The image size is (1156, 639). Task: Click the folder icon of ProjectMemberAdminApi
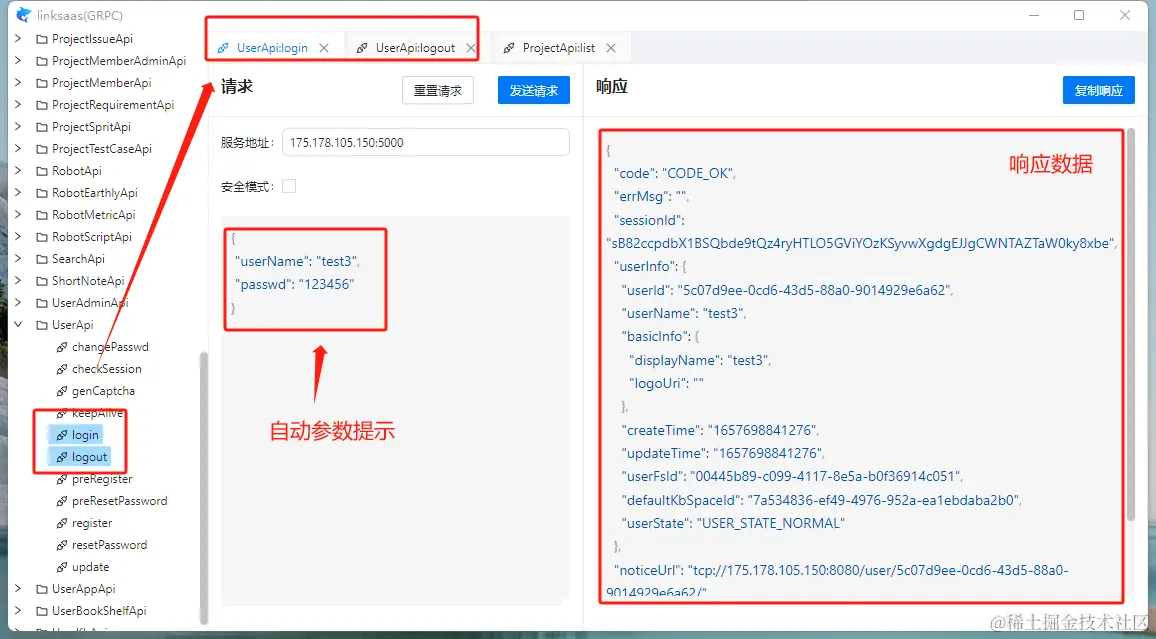[x=41, y=61]
